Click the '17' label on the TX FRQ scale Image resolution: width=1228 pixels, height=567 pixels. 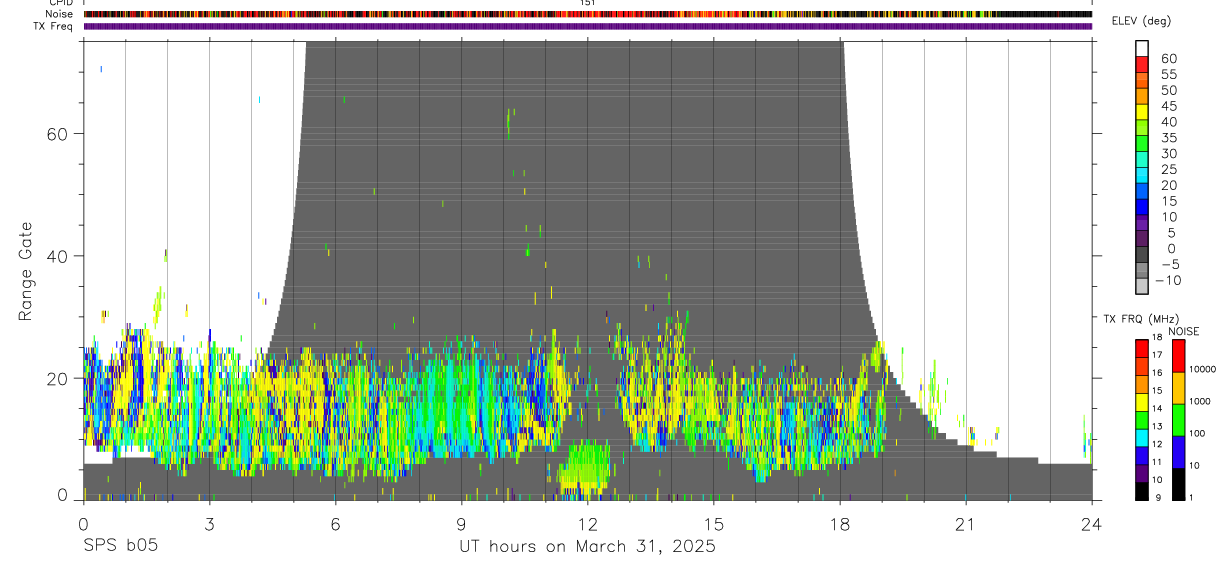point(1157,355)
